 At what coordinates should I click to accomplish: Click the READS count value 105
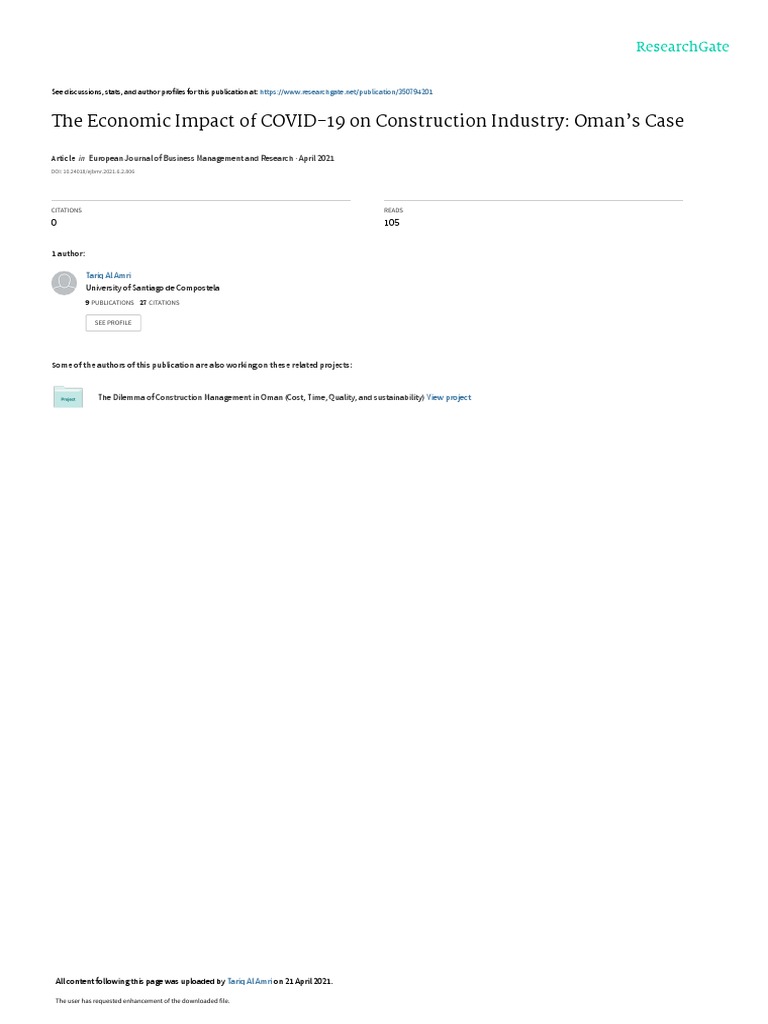[392, 223]
